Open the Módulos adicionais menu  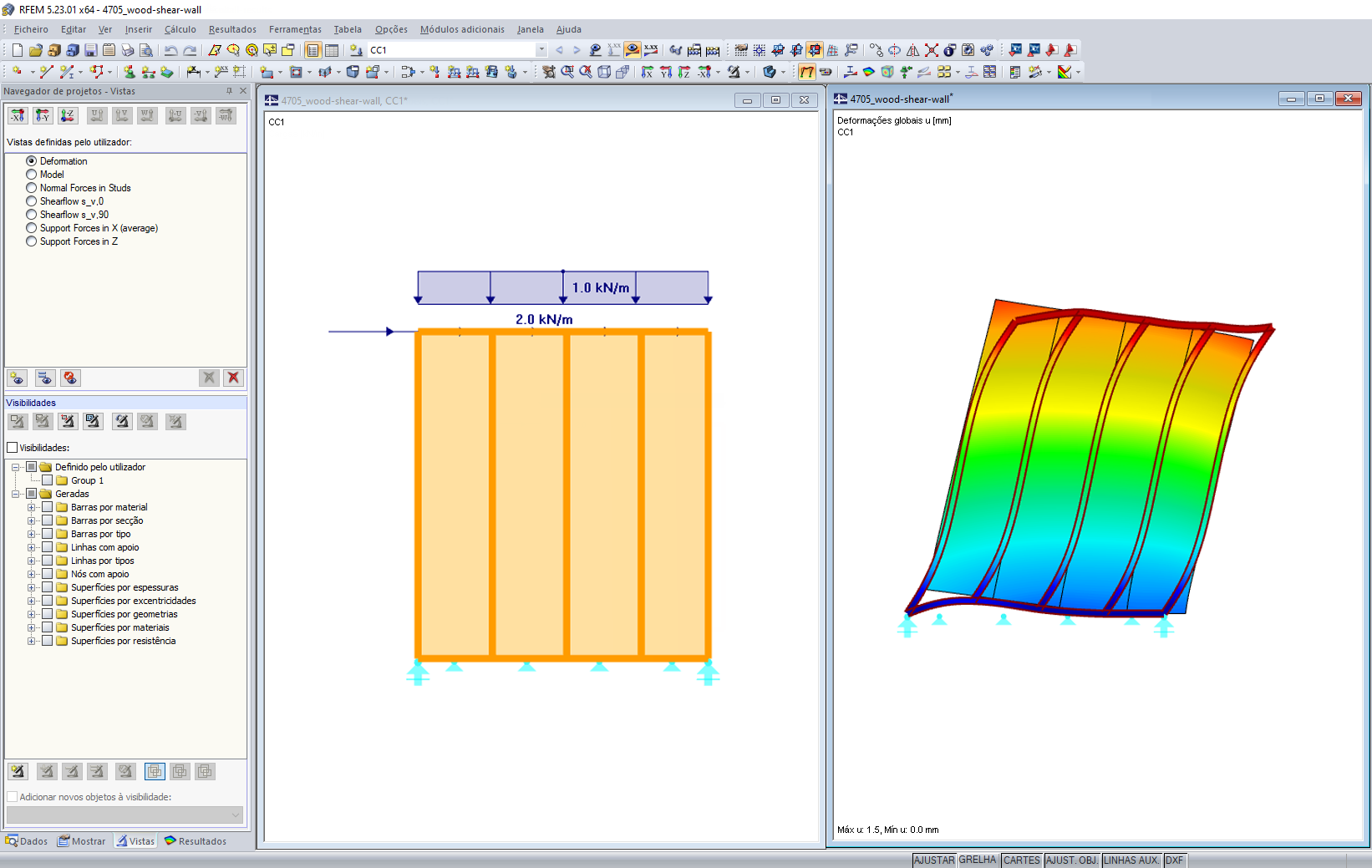pos(462,29)
